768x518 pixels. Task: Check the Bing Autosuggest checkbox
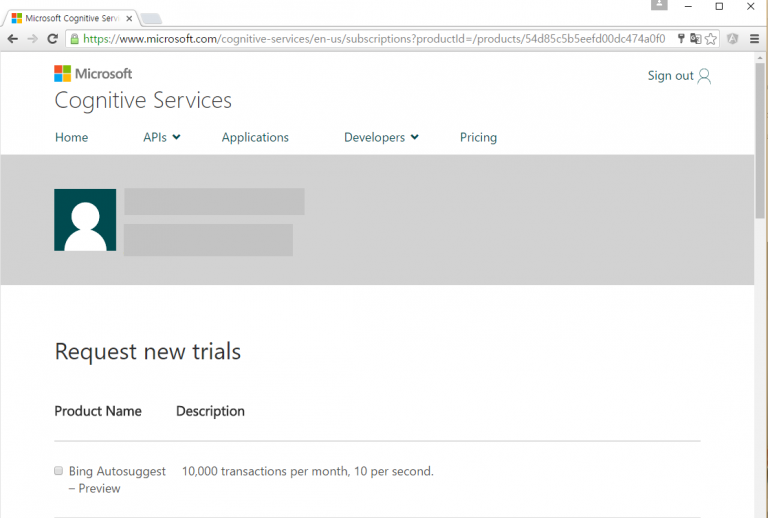click(x=59, y=471)
